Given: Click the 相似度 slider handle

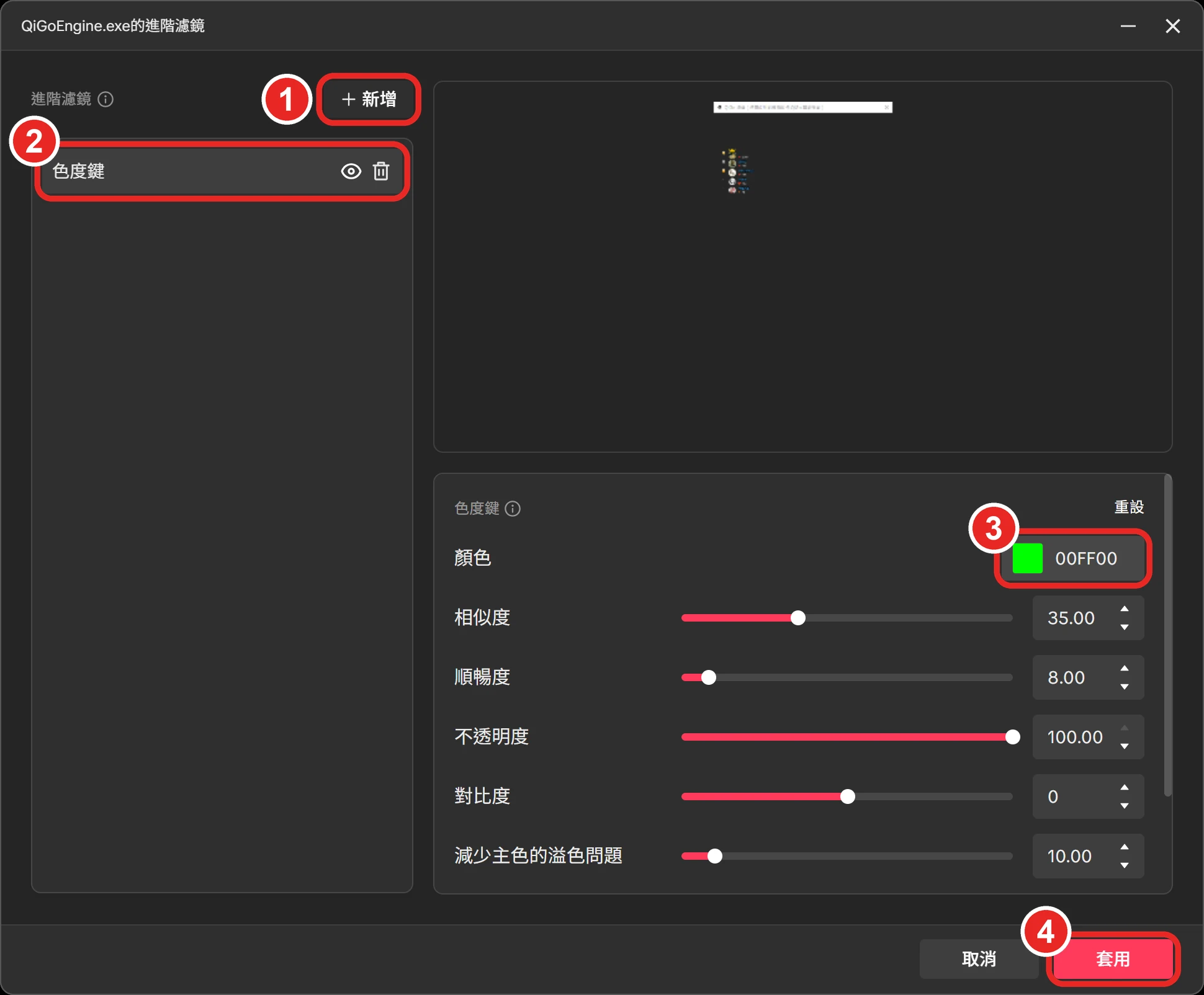Looking at the screenshot, I should click(x=798, y=618).
